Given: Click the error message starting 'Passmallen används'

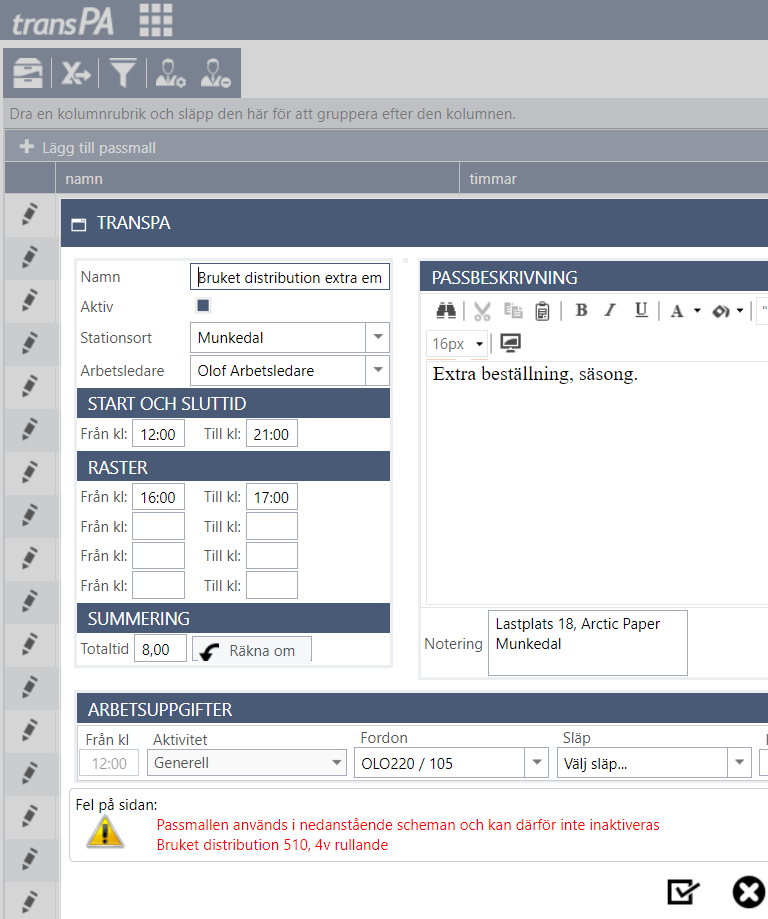Looking at the screenshot, I should click(407, 825).
